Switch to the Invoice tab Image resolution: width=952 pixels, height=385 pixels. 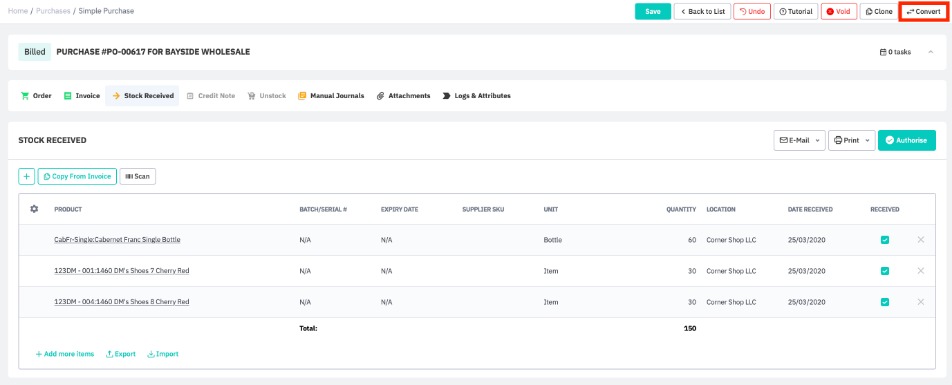tap(82, 96)
